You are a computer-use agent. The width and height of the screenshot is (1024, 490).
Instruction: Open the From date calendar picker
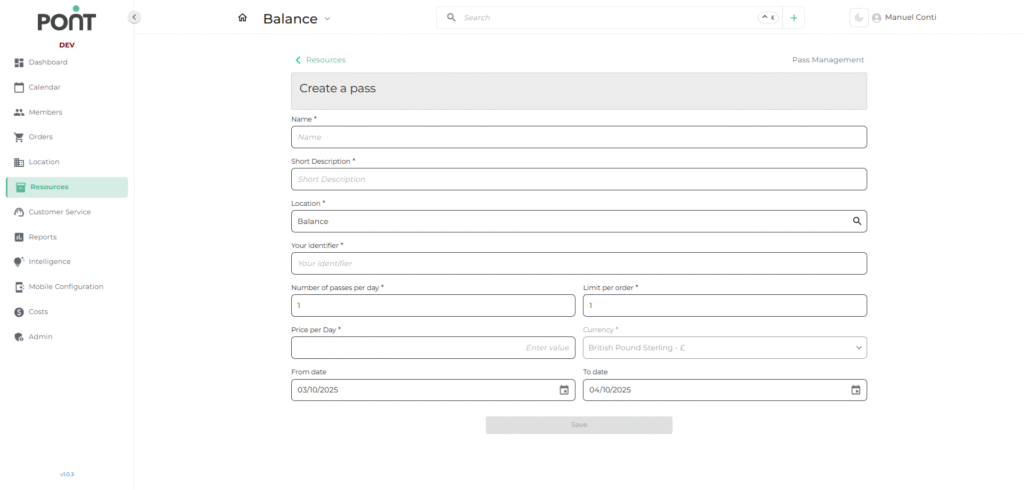[564, 390]
